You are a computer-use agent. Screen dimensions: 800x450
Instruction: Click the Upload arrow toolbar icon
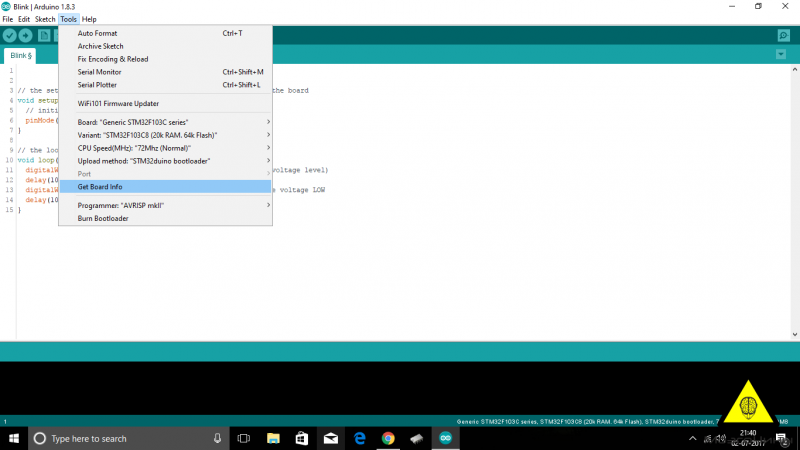click(x=25, y=35)
